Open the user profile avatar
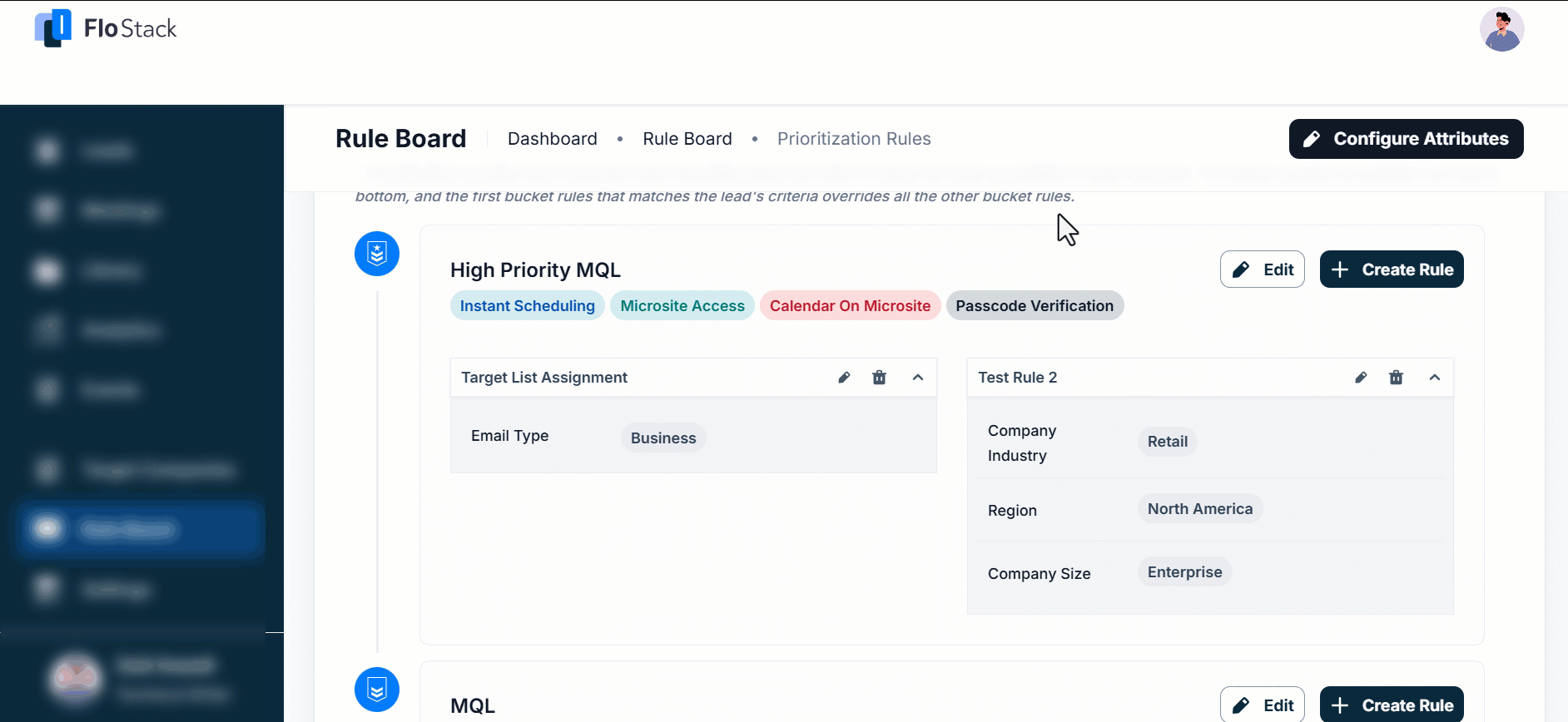This screenshot has height=722, width=1568. pyautogui.click(x=1501, y=30)
